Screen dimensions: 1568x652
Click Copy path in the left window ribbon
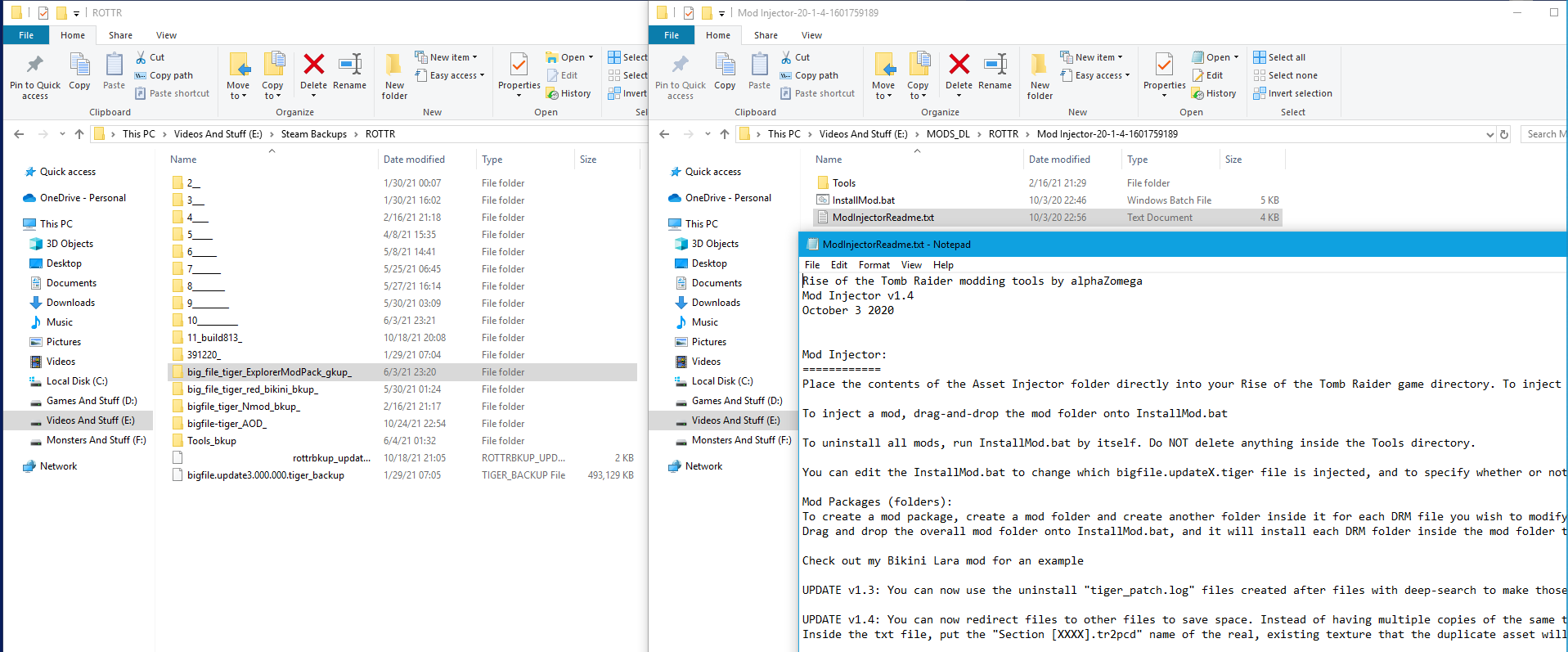pos(171,75)
